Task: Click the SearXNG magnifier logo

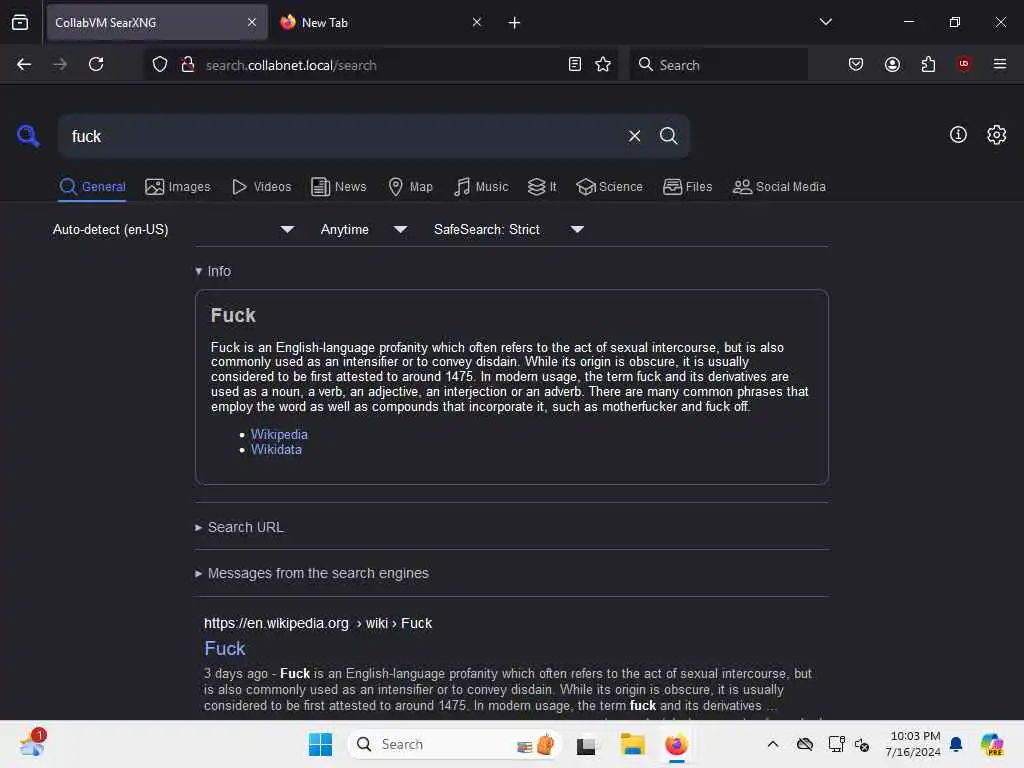Action: coord(28,136)
